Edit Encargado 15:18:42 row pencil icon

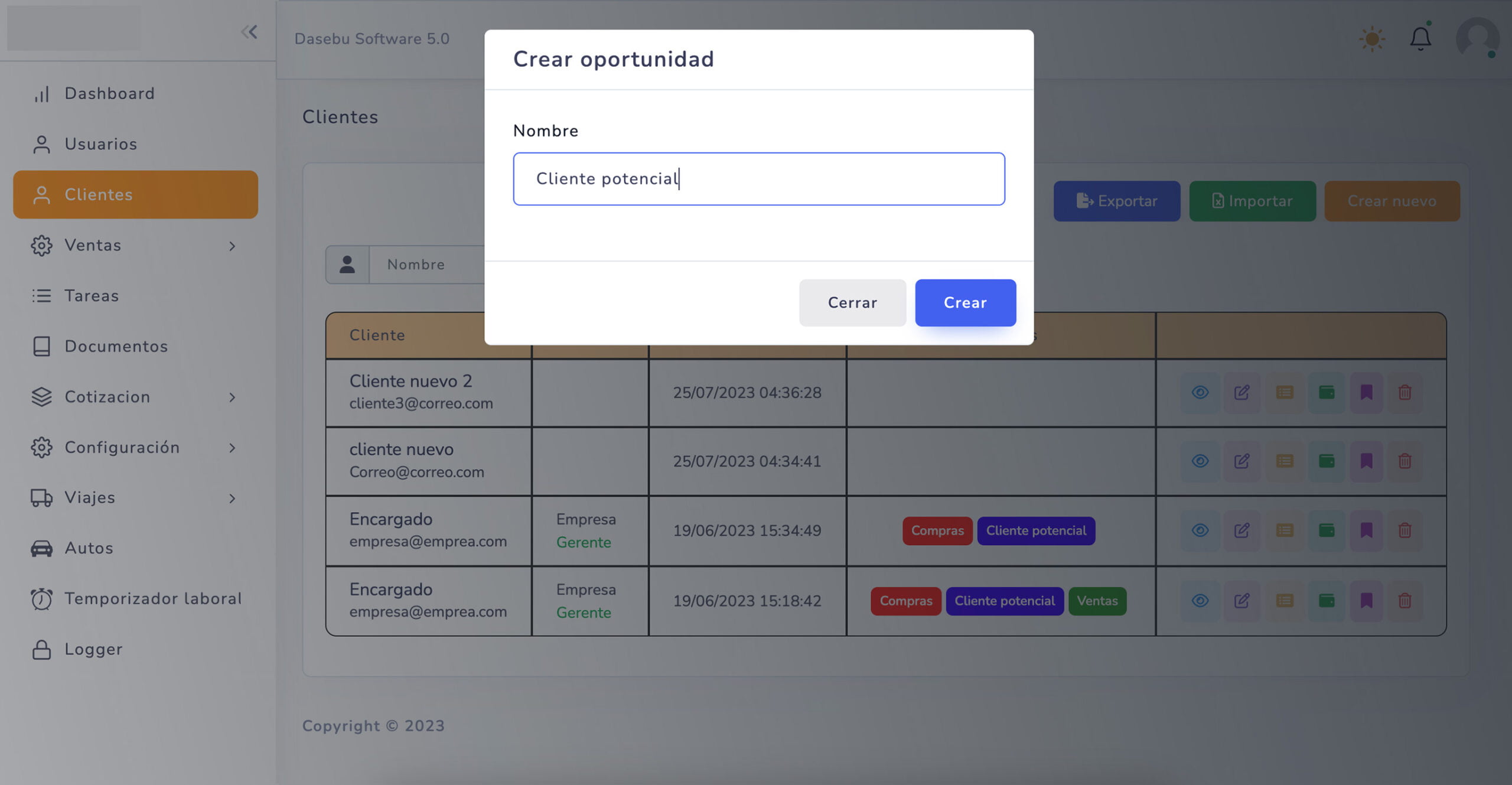click(1241, 601)
